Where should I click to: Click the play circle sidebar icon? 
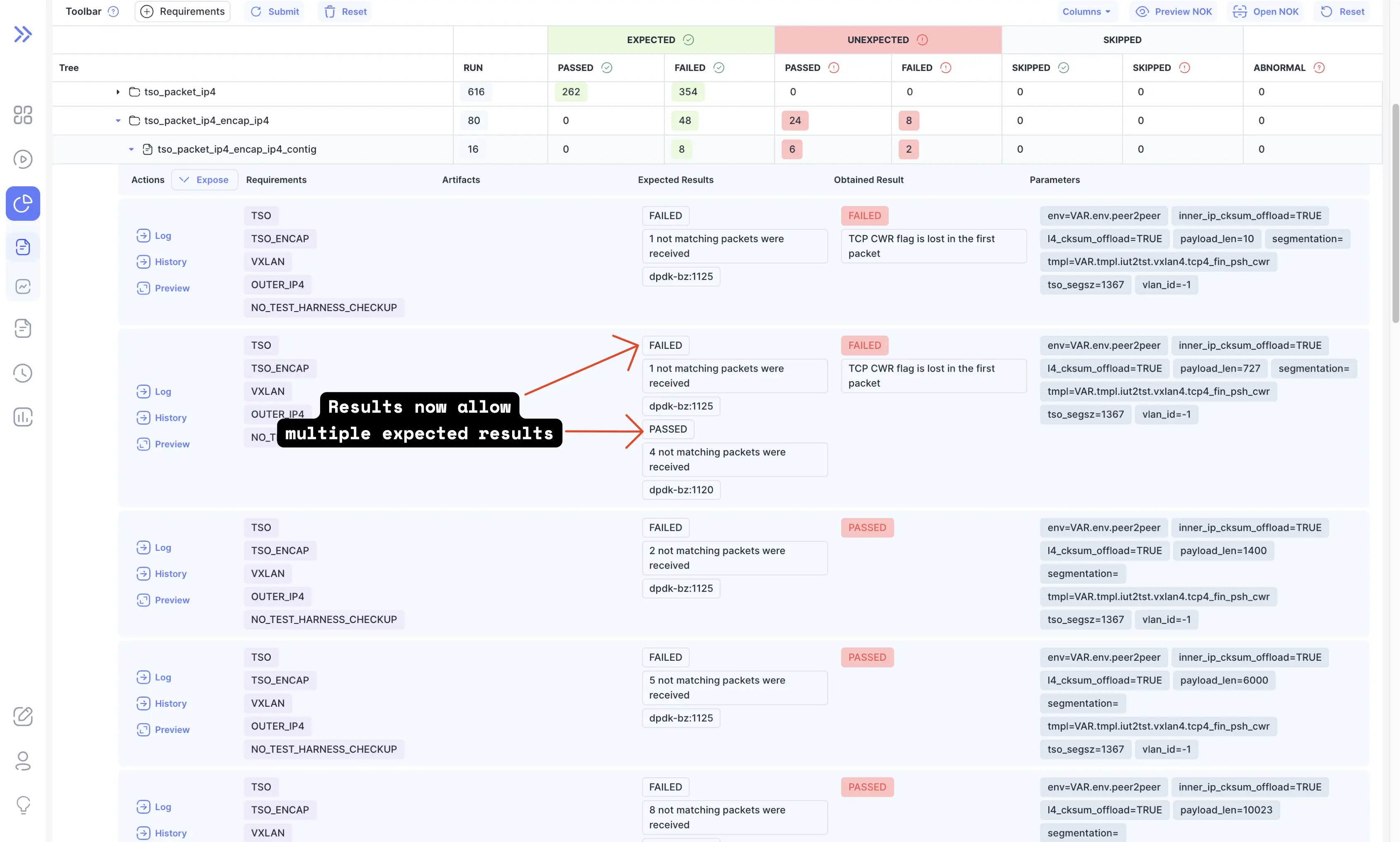click(23, 159)
